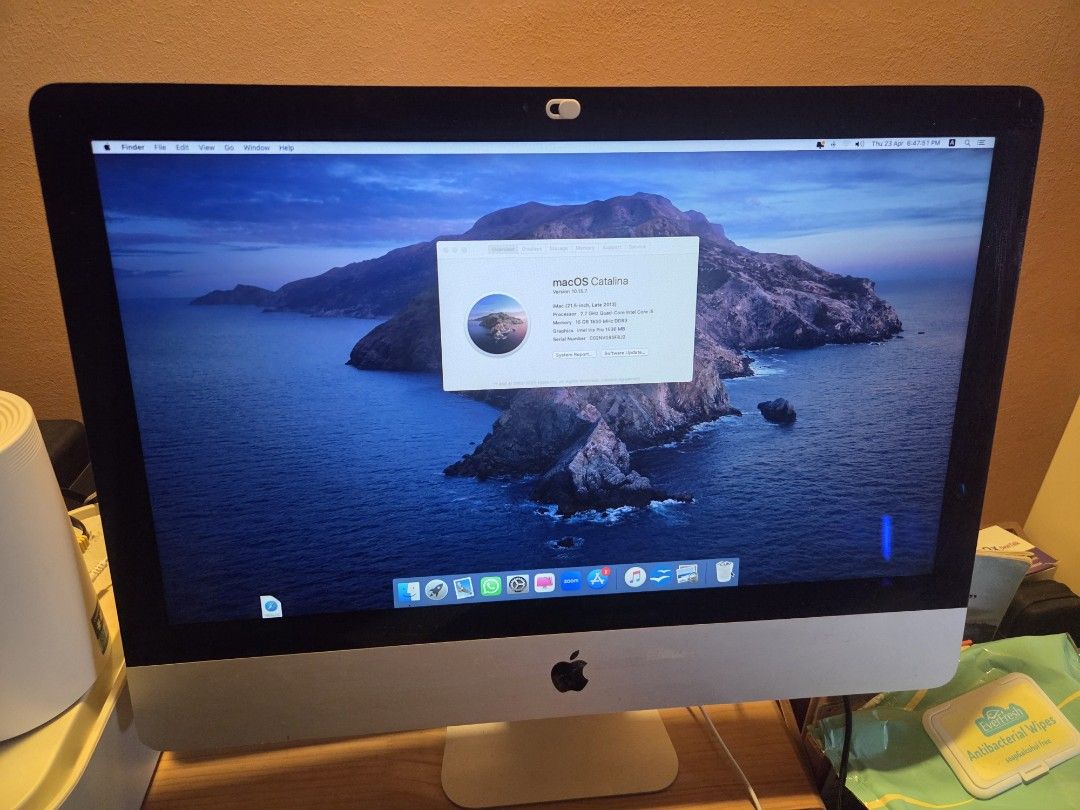The height and width of the screenshot is (810, 1080).
Task: Switch to the Memory tab
Action: point(585,247)
